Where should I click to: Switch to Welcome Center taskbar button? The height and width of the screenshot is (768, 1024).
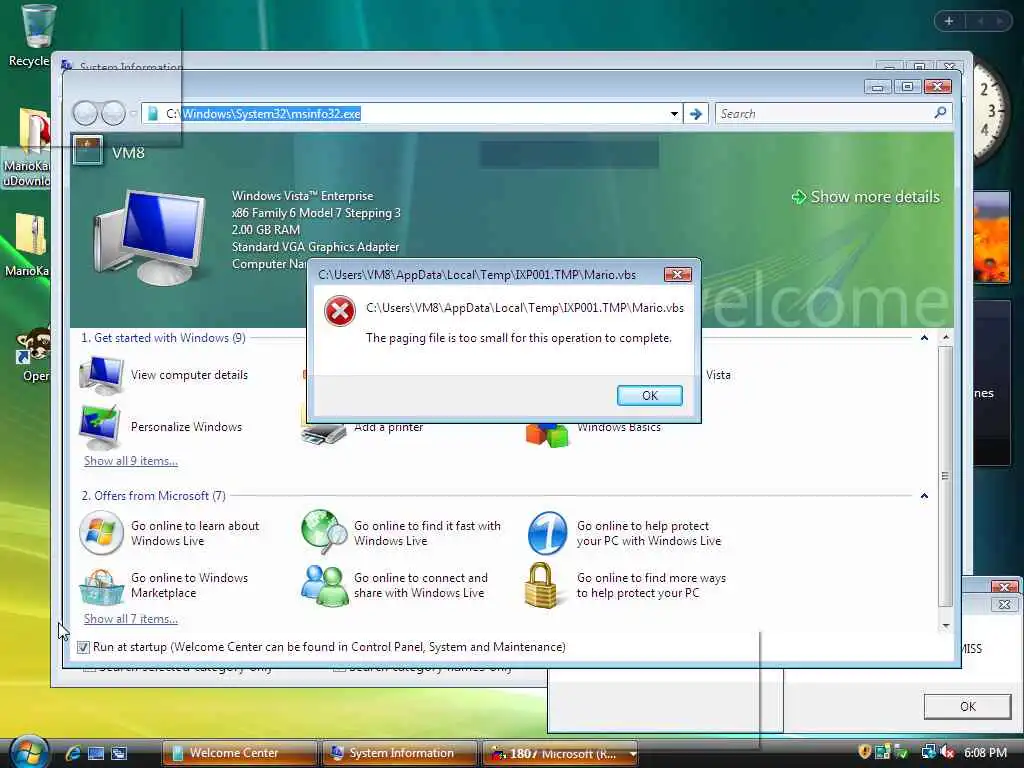pos(239,753)
